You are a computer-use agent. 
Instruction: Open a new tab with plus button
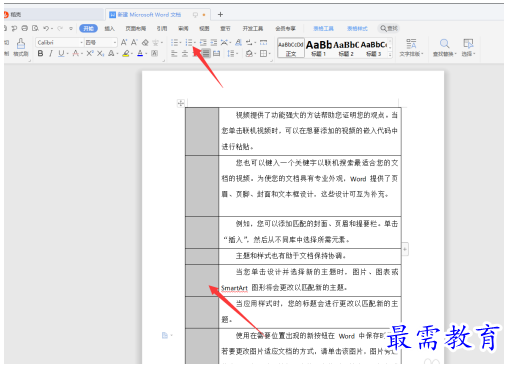[220, 14]
